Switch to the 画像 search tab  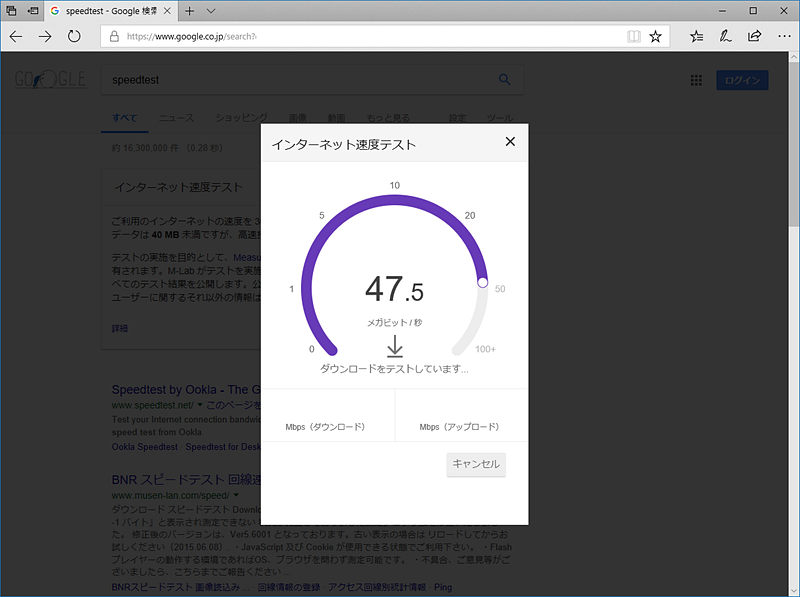tap(297, 117)
